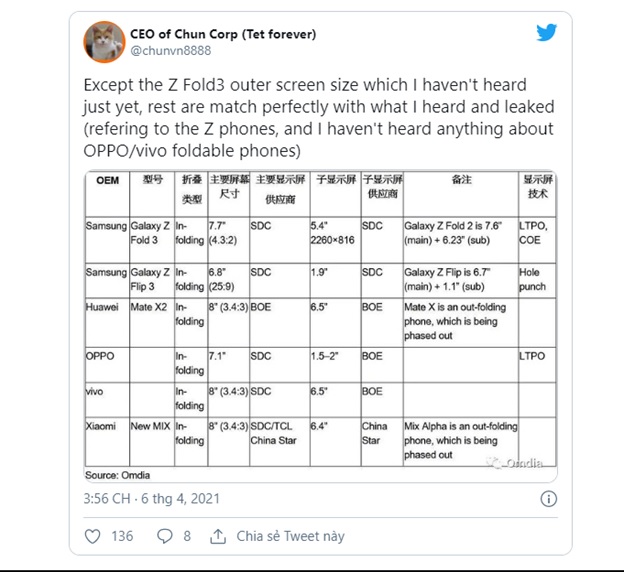Click 'Chia sẻ Tweet này' share link
The height and width of the screenshot is (572, 624).
point(291,536)
